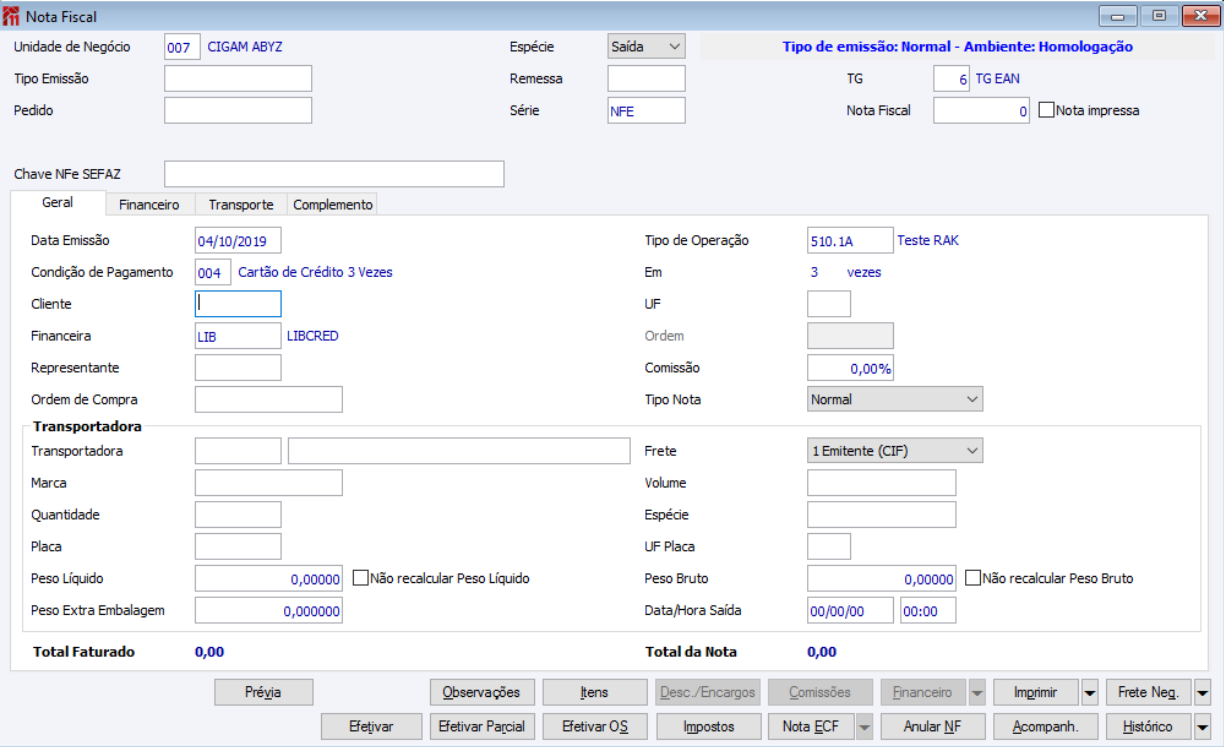Select the Complemento tab
Image resolution: width=1224 pixels, height=747 pixels.
[333, 204]
